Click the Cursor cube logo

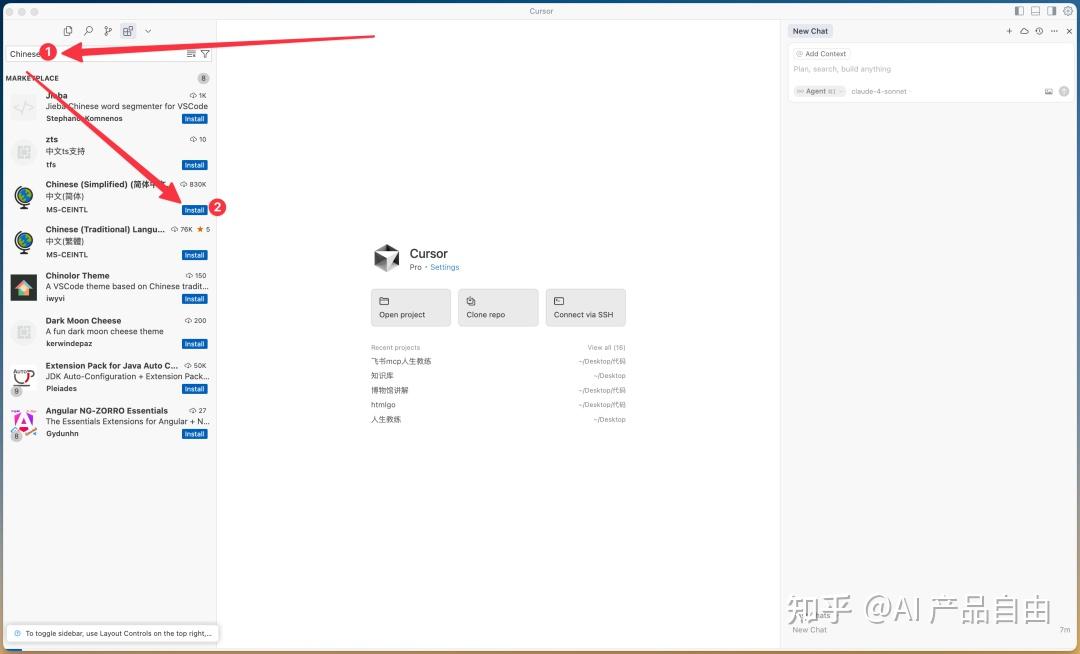click(x=386, y=258)
